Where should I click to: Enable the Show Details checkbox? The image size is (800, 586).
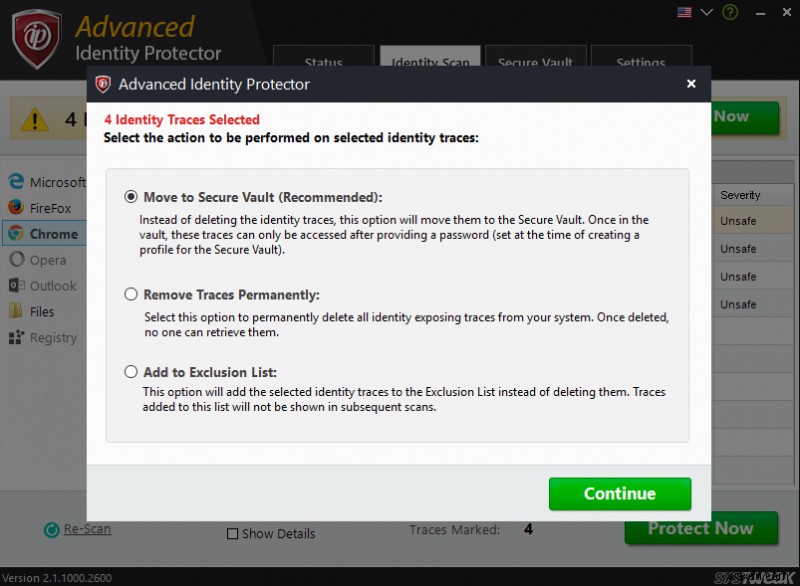click(232, 533)
